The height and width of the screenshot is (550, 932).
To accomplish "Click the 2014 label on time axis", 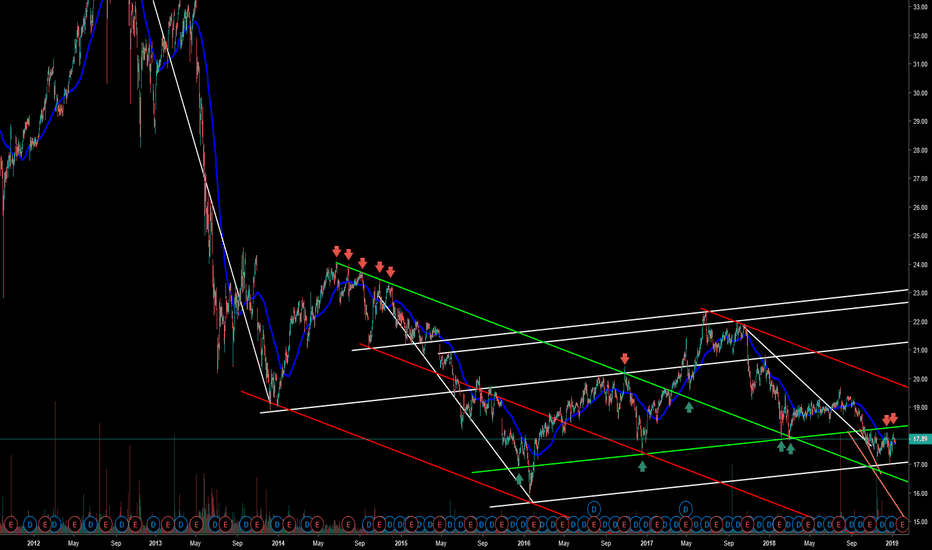I will 278,543.
